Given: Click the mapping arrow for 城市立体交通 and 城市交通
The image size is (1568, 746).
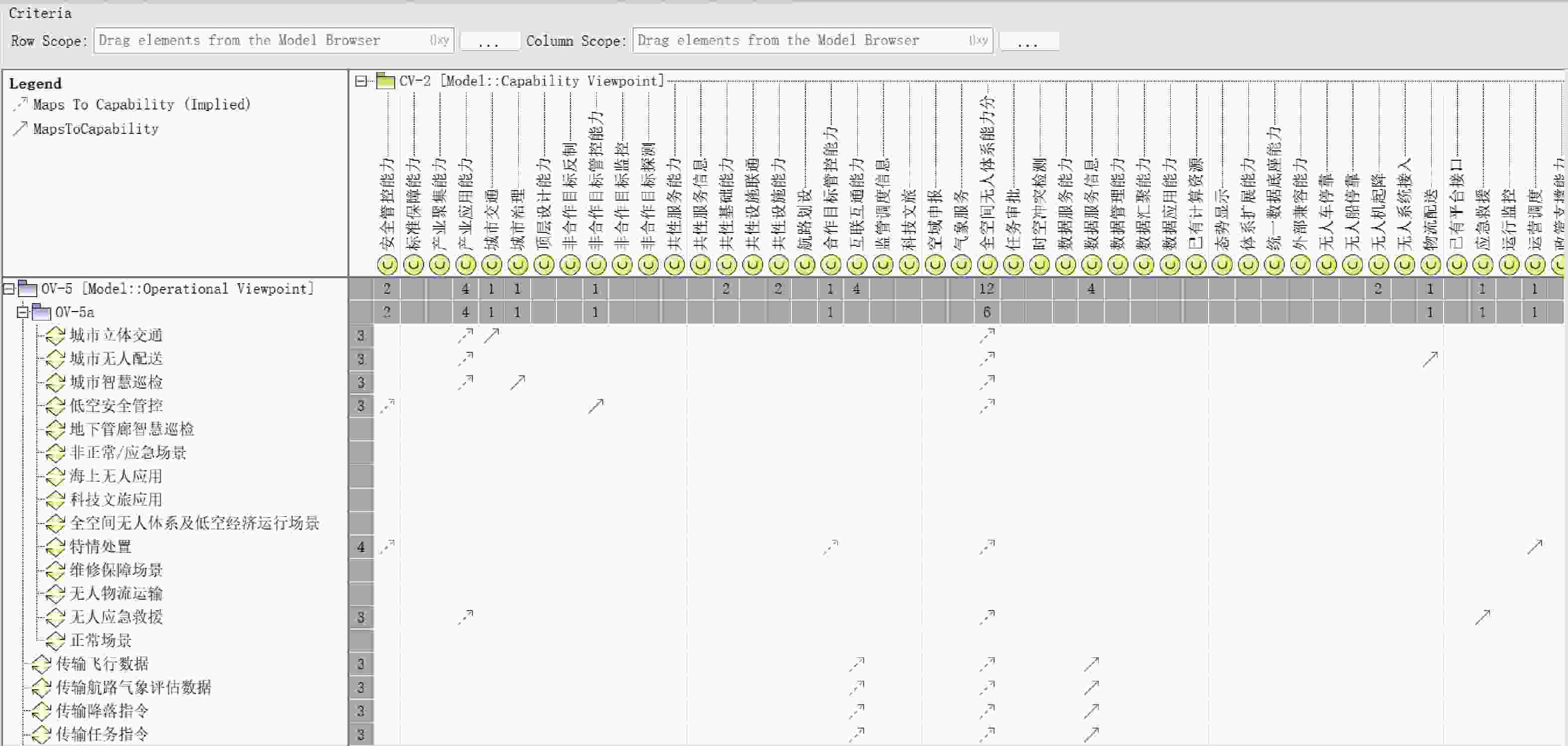Looking at the screenshot, I should 492,335.
